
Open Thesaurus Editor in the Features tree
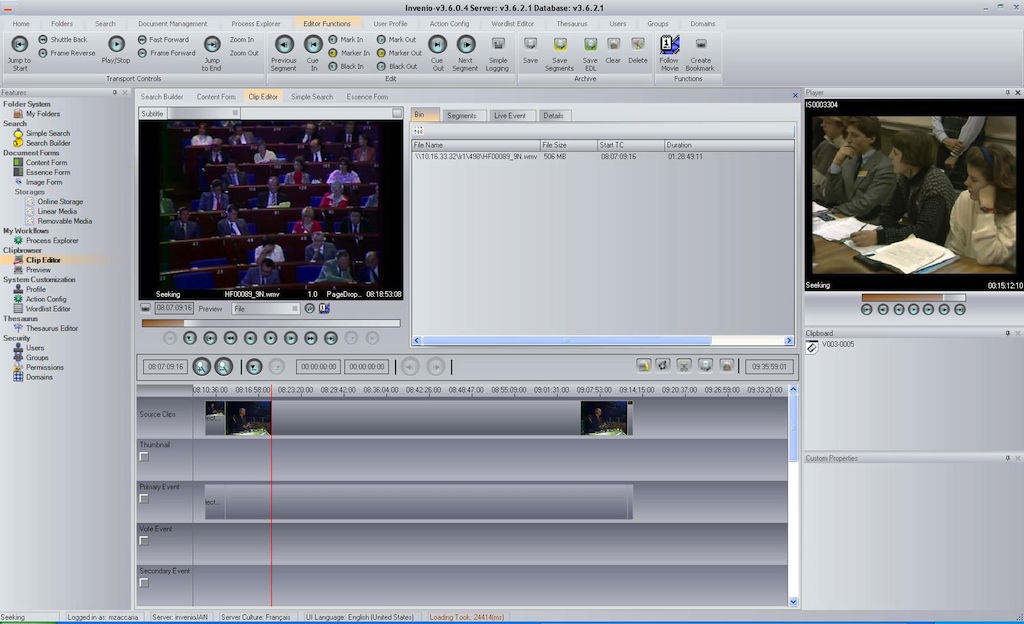[x=52, y=328]
